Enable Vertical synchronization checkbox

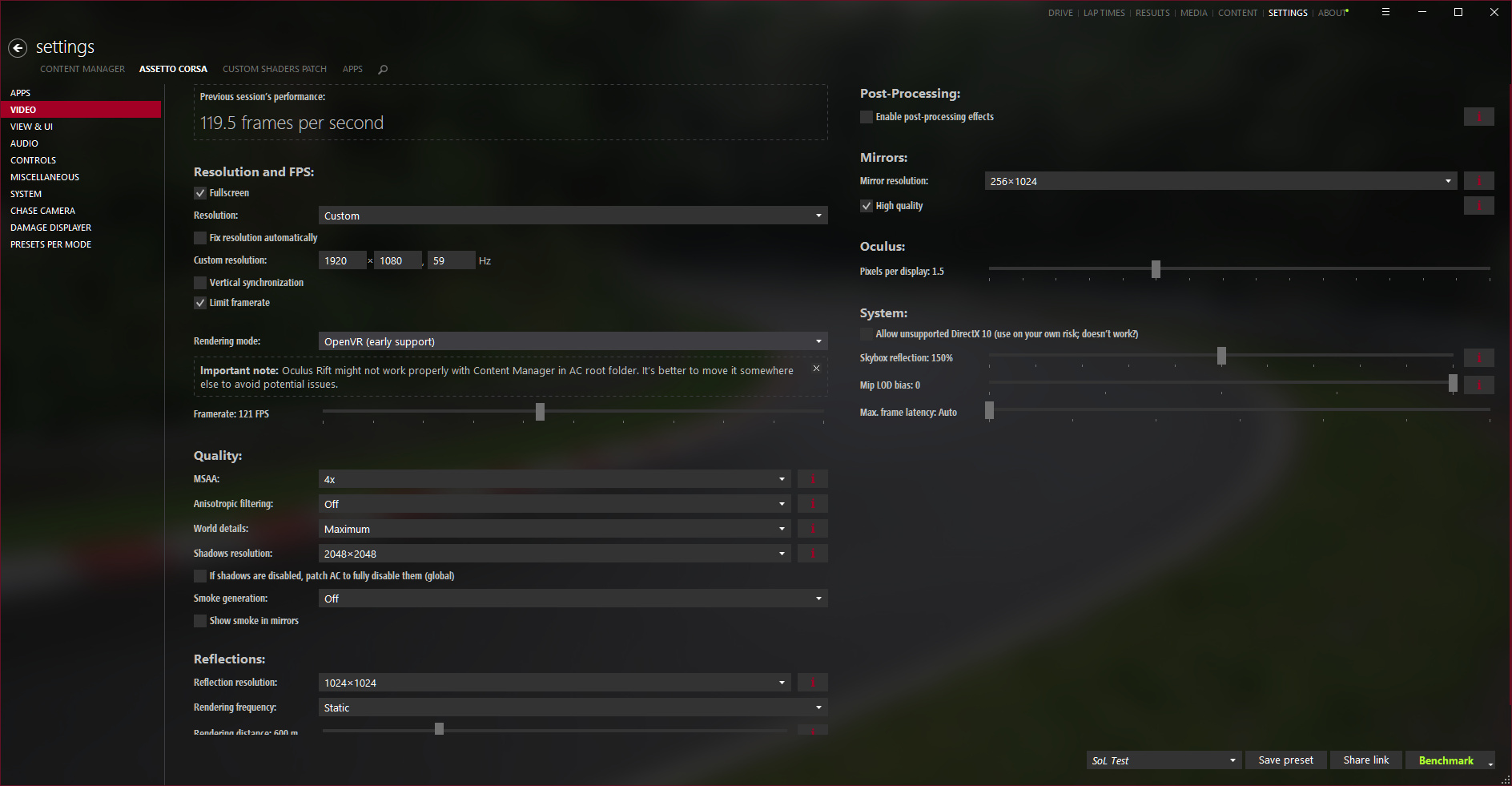click(x=200, y=283)
